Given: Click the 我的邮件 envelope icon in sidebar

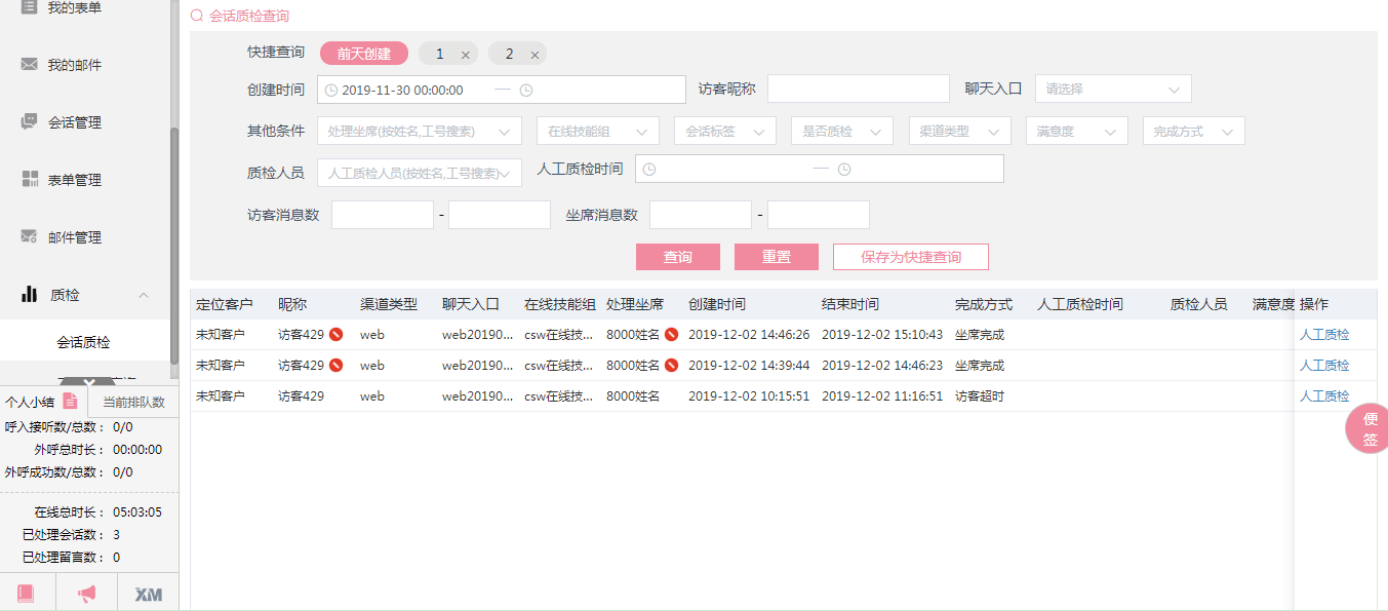Looking at the screenshot, I should [x=29, y=64].
